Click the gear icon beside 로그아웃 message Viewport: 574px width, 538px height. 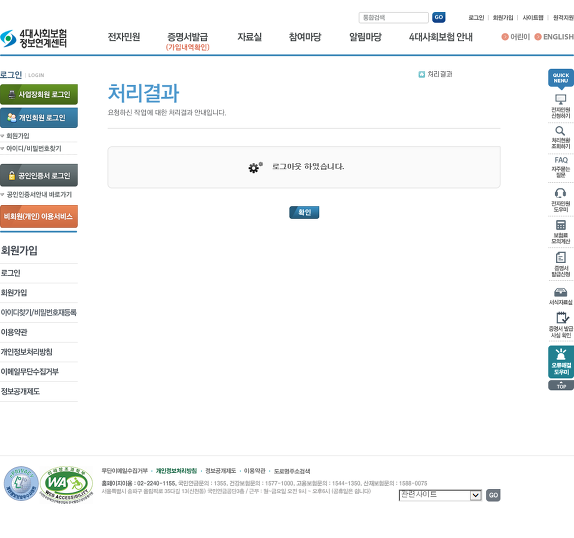(255, 167)
